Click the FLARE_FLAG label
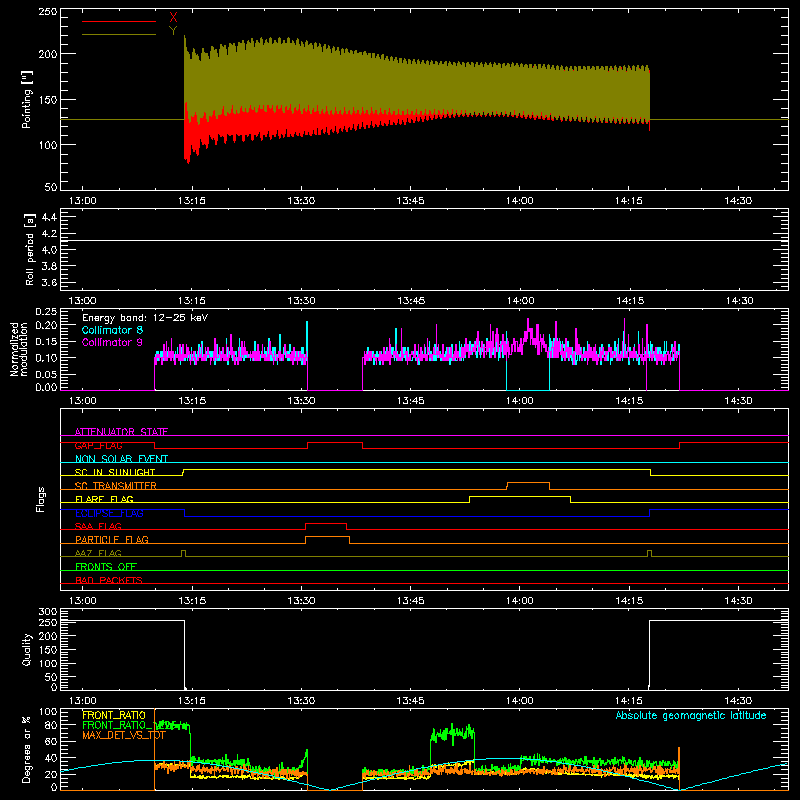The image size is (800, 800). [x=104, y=499]
